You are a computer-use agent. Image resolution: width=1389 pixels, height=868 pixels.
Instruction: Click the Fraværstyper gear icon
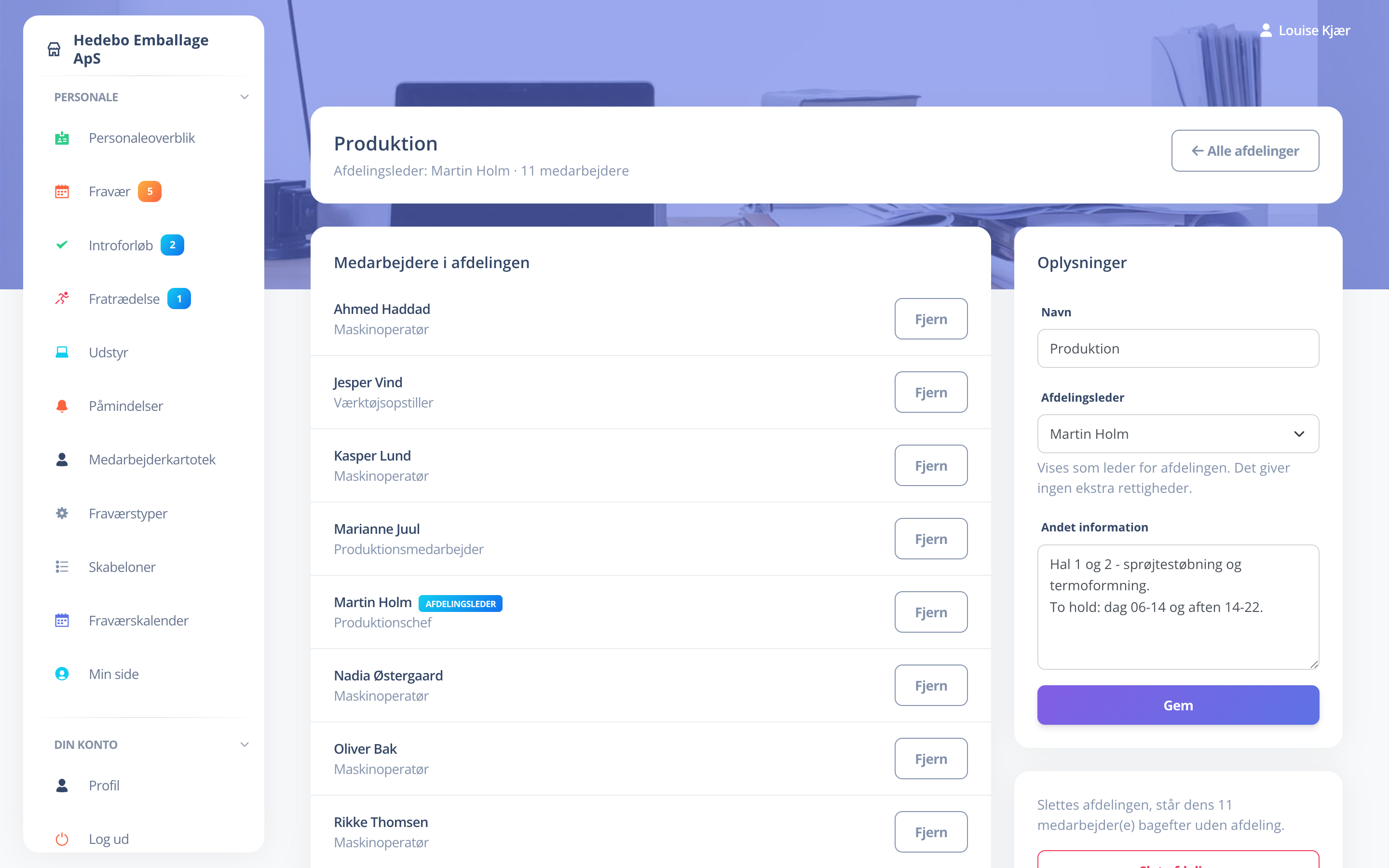62,513
